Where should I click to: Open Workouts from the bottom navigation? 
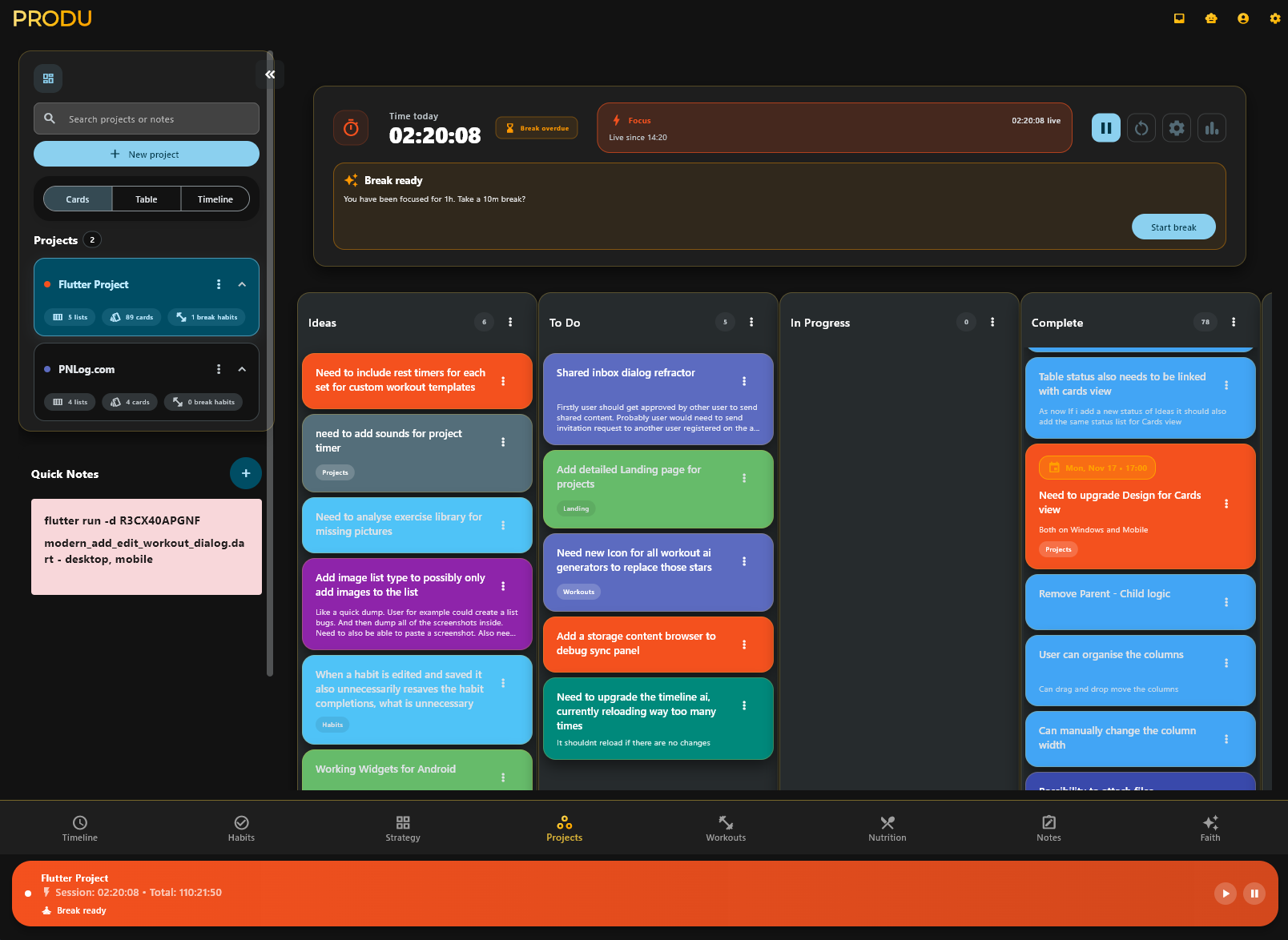click(726, 827)
